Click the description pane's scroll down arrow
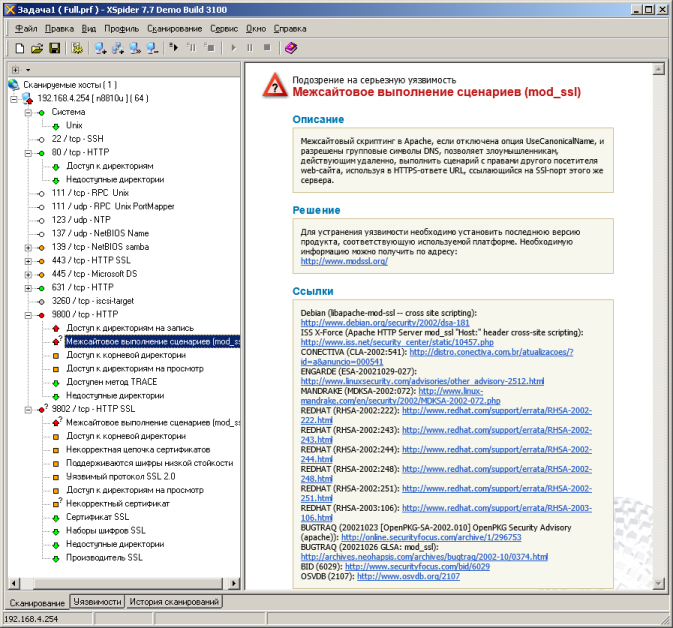Screen dimensions: 673x628 pos(658,583)
